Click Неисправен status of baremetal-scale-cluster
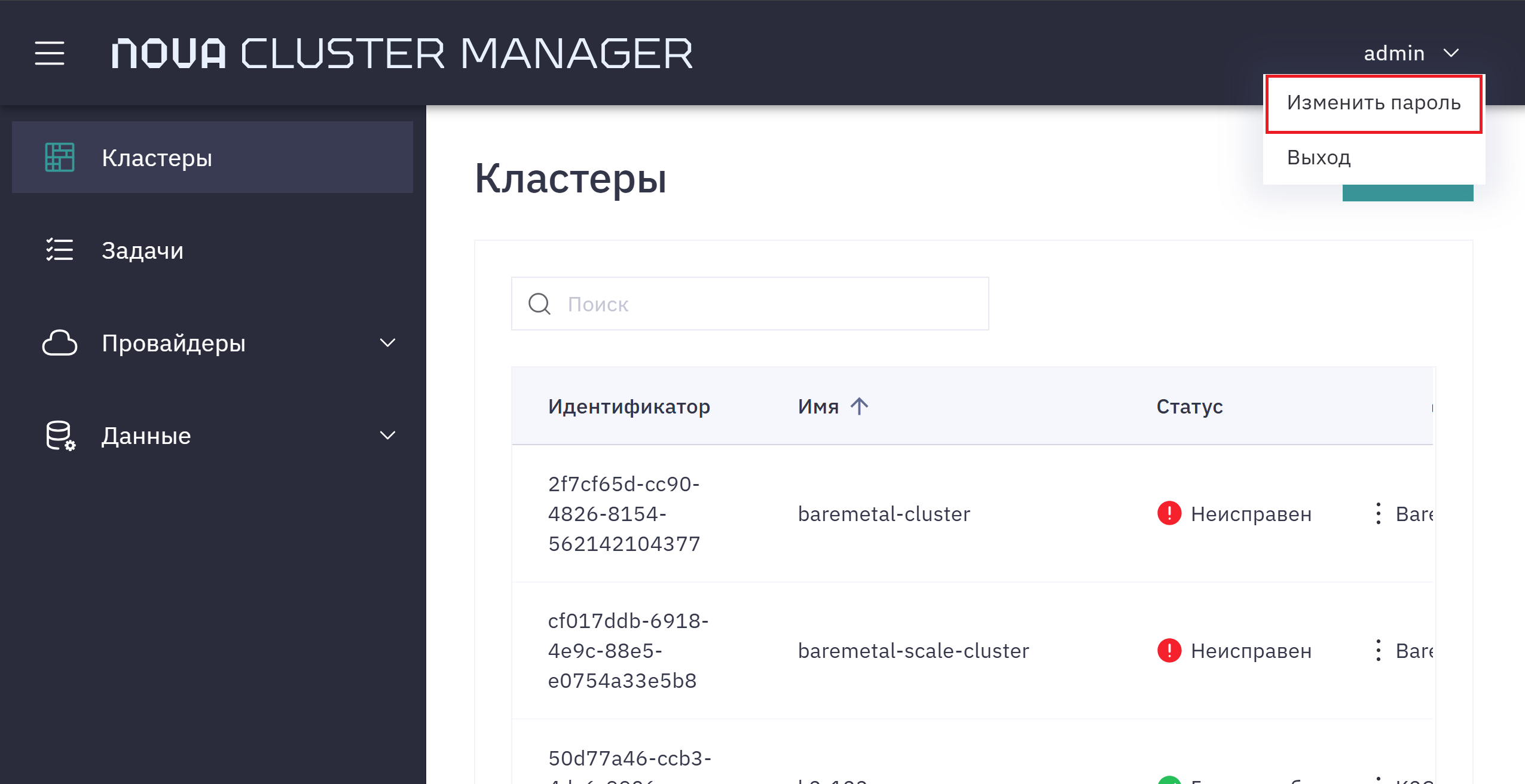 pos(1251,650)
